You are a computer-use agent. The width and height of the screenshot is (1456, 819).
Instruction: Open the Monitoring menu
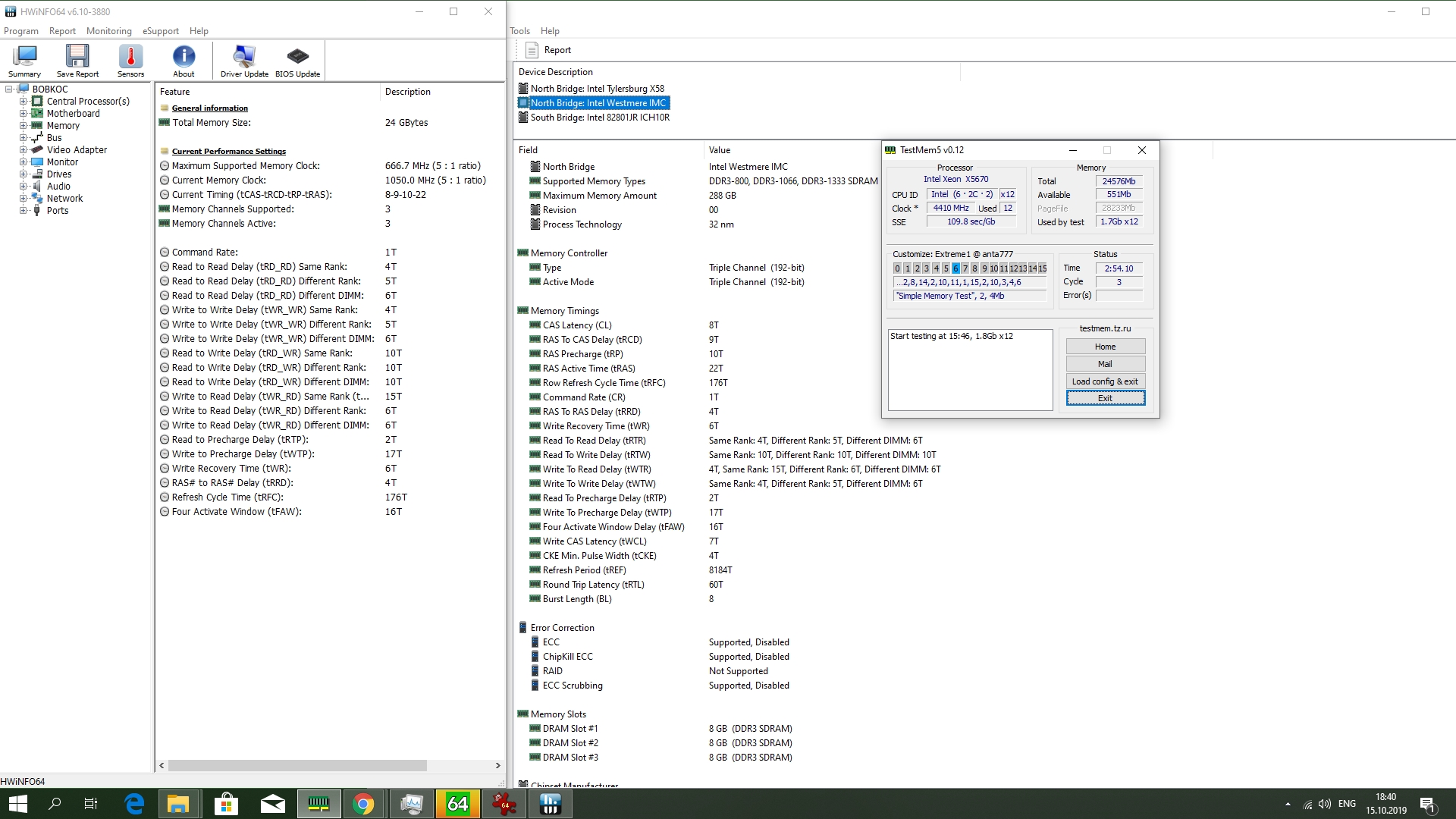point(108,31)
